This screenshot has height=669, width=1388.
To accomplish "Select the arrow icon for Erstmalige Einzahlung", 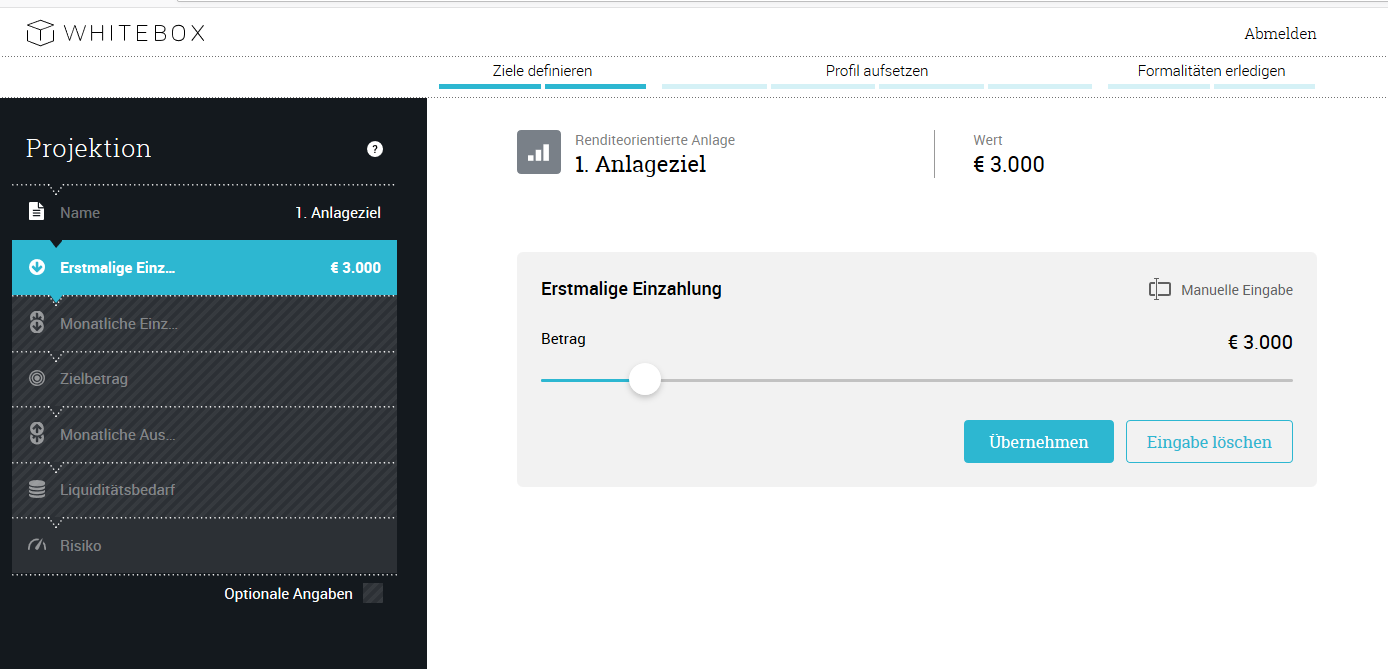I will tap(36, 267).
